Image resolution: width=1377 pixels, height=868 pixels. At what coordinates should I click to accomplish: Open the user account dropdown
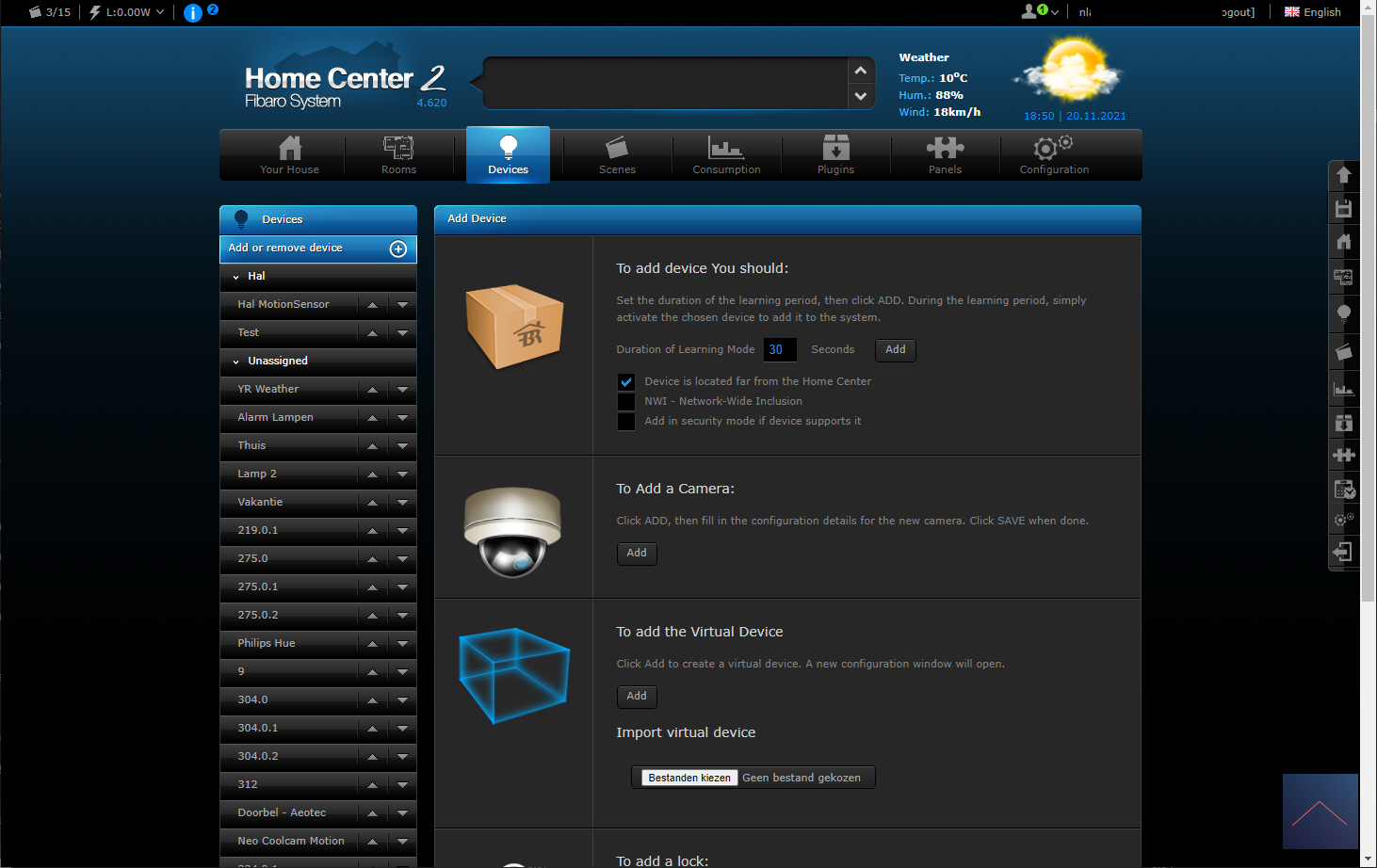[1040, 11]
